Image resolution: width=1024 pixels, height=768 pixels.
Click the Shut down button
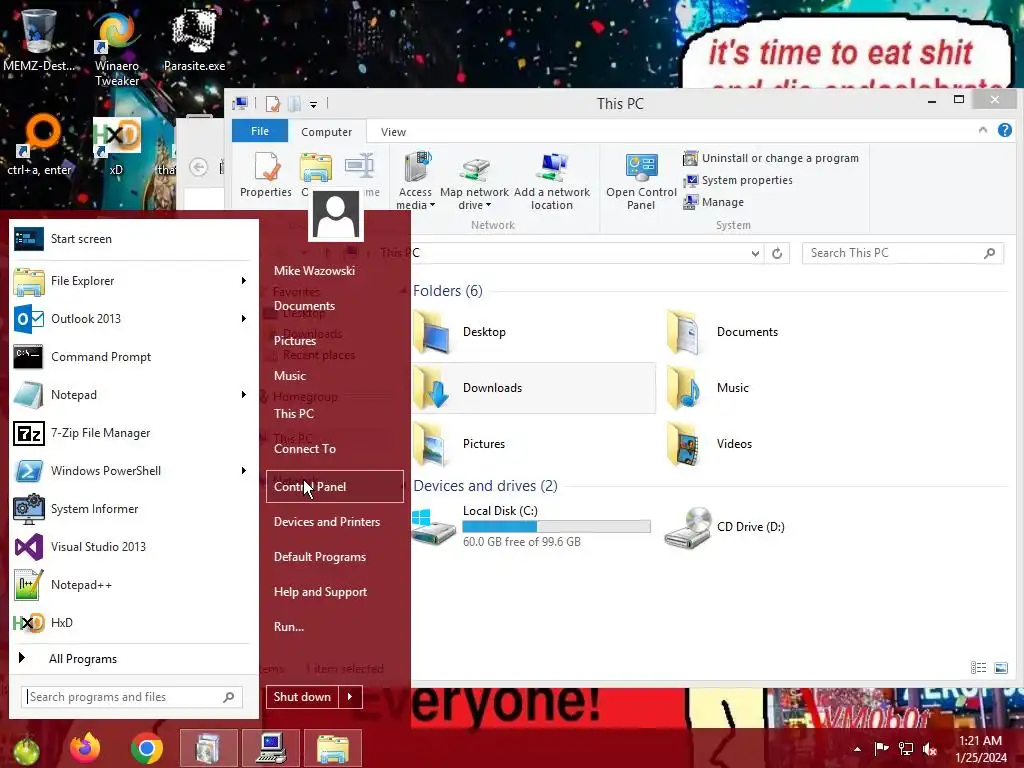302,697
